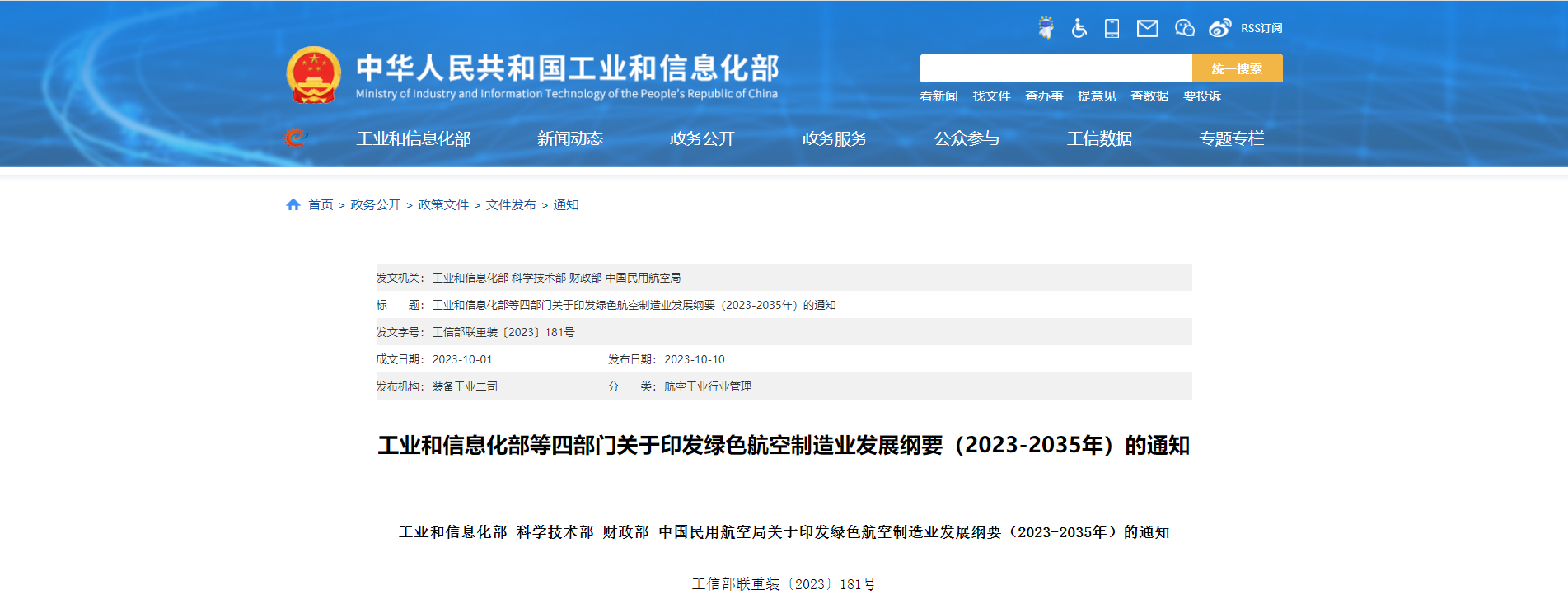This screenshot has width=1568, height=599.
Task: Click the red gear MIIT logo icon
Action: tap(295, 138)
